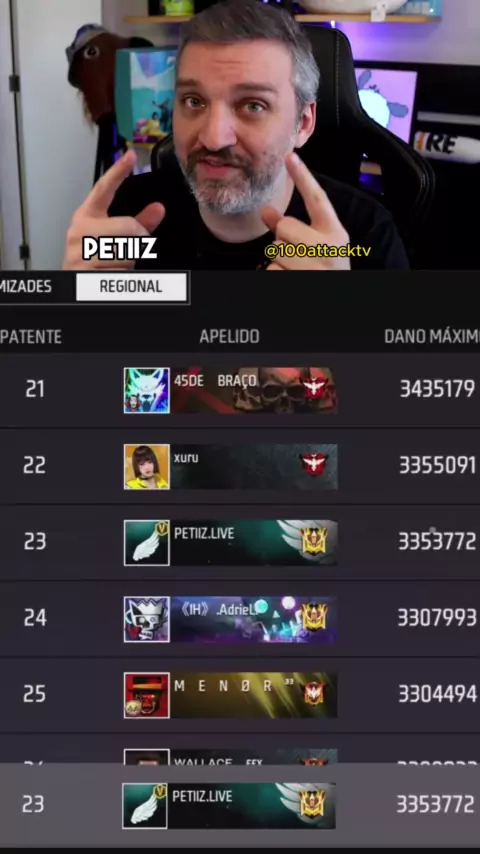
Task: Click the red rank badge on xuru's banner
Action: pos(314,465)
